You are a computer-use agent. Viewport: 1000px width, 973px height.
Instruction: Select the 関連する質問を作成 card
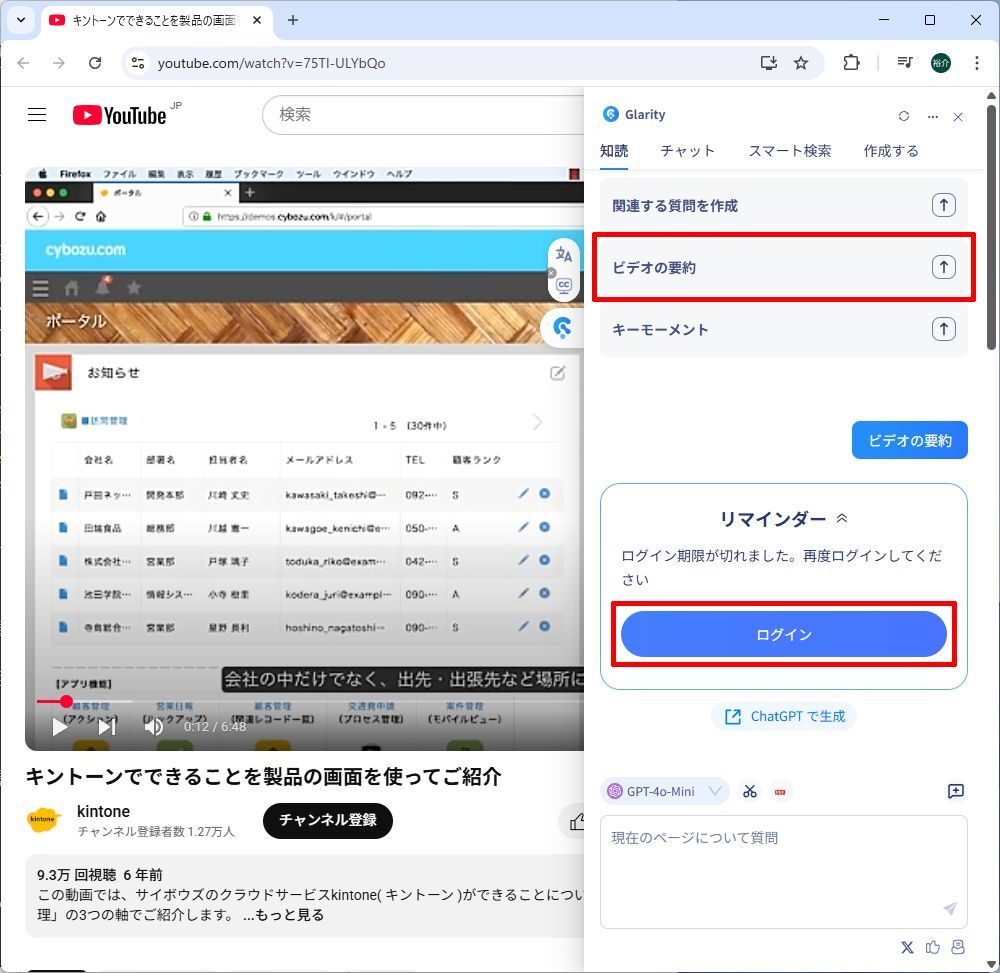pyautogui.click(x=784, y=205)
